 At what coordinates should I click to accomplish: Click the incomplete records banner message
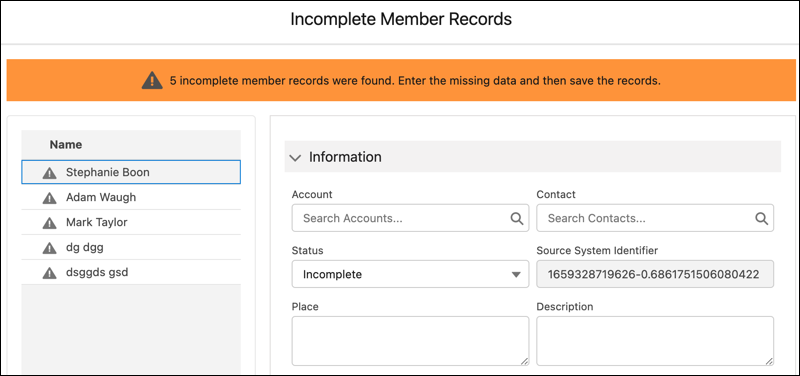click(x=415, y=81)
